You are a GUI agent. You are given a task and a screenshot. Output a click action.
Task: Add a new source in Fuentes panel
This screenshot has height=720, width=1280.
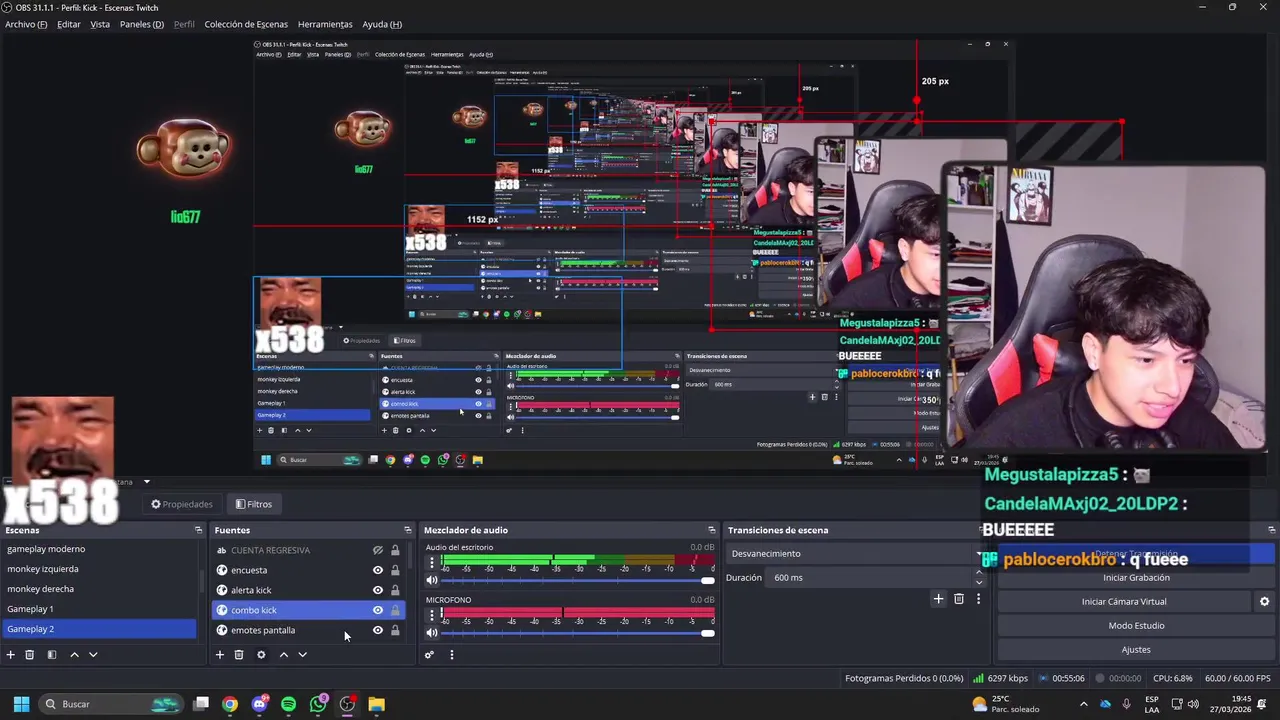220,655
